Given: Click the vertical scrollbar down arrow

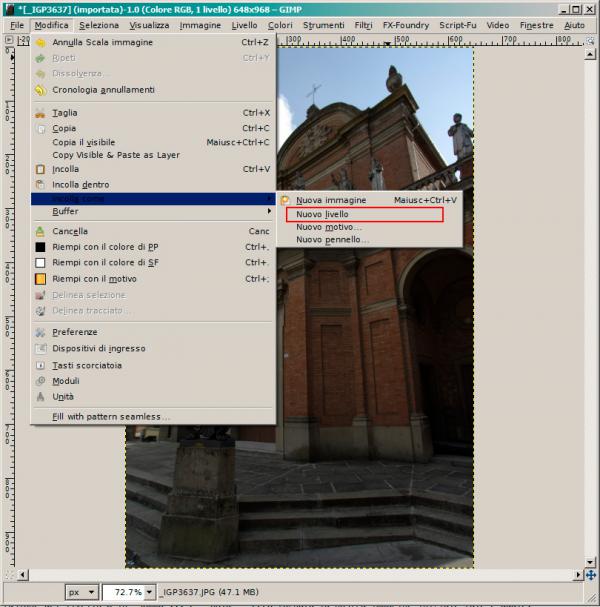Looking at the screenshot, I should (590, 562).
